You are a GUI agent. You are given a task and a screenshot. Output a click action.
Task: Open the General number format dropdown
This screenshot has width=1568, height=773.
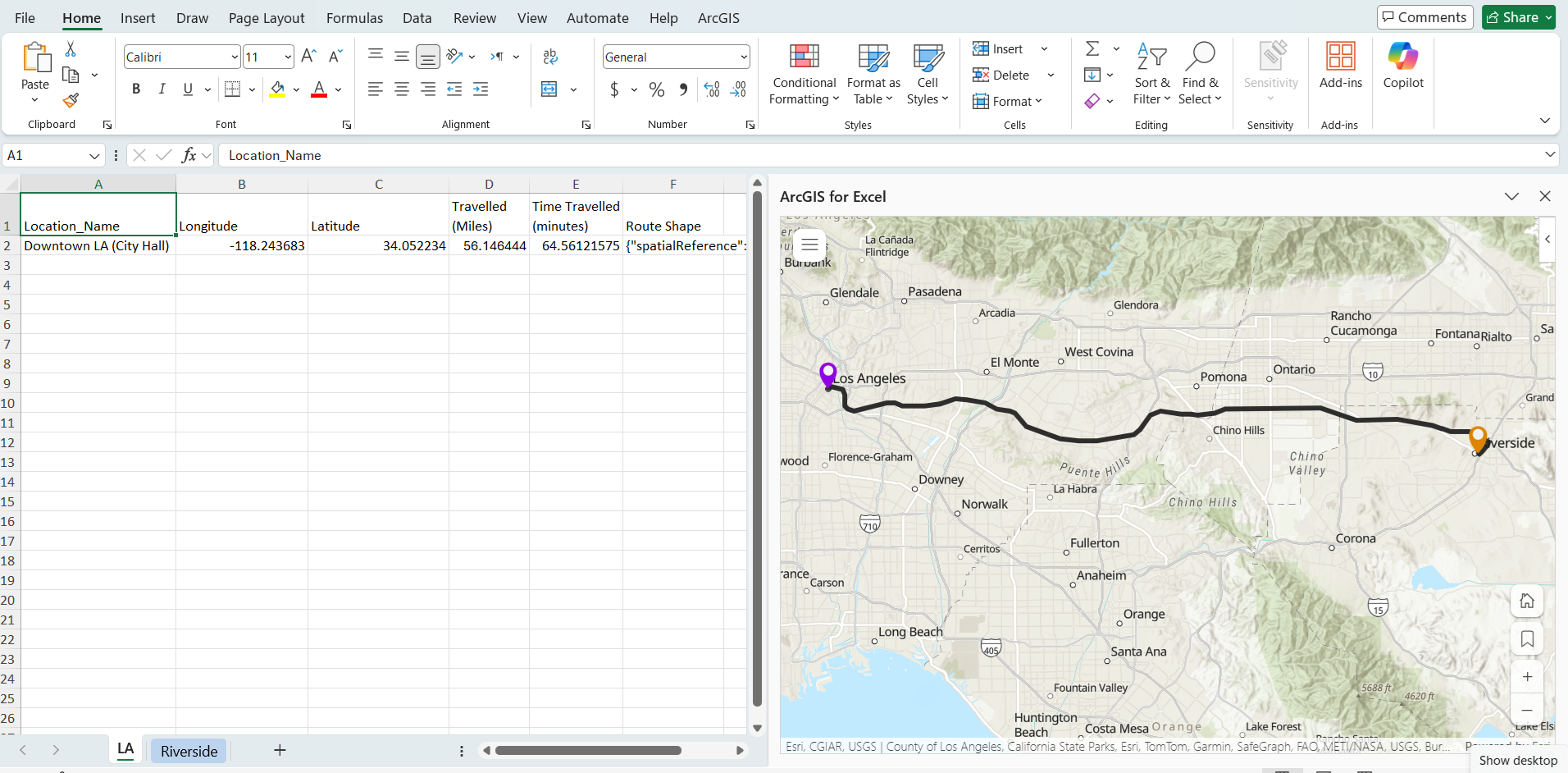point(744,57)
